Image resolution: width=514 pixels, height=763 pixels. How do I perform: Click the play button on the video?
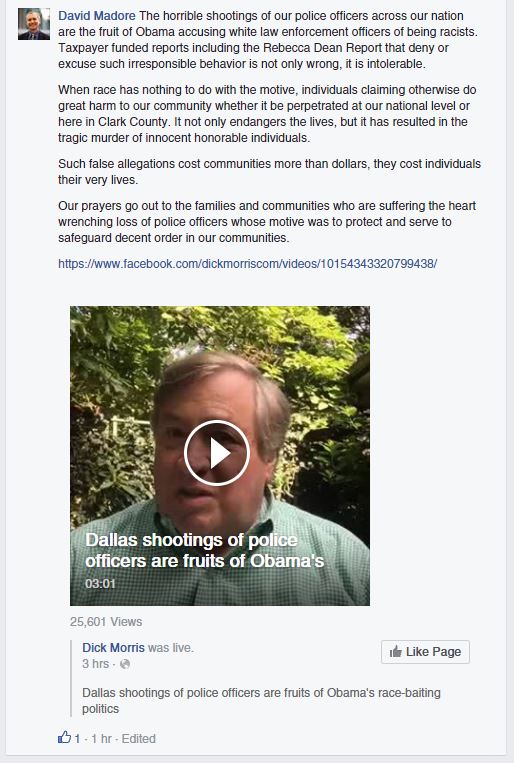(217, 453)
